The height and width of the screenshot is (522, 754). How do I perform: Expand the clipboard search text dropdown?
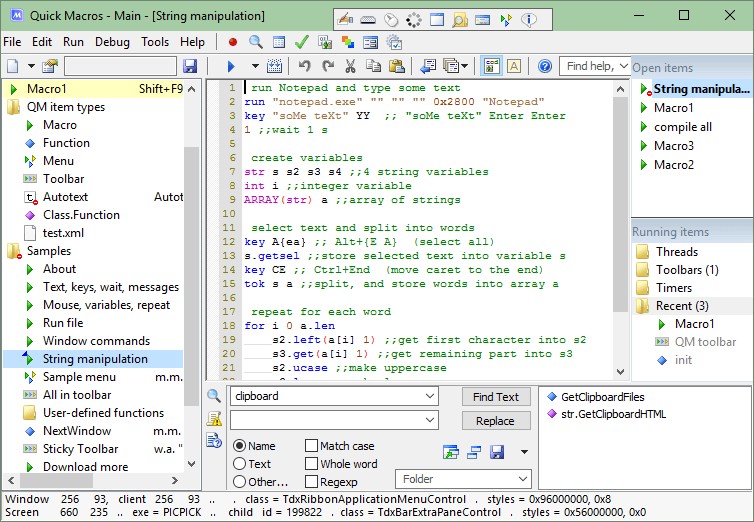click(431, 396)
